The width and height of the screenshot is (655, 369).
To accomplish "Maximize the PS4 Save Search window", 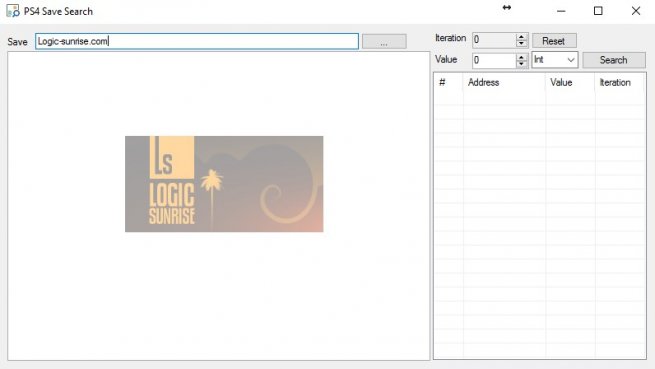I will coord(598,11).
